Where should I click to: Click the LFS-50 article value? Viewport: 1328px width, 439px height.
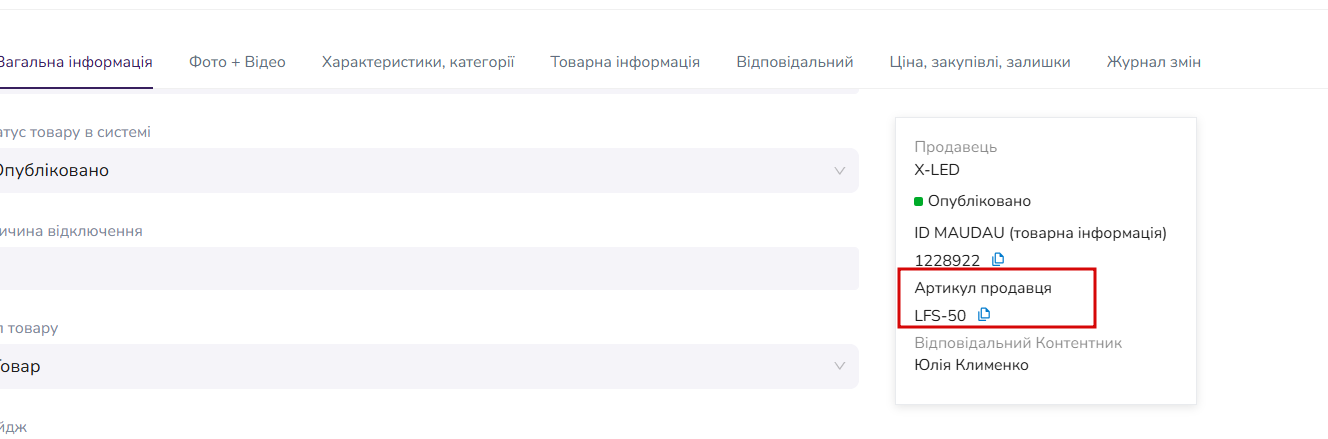(940, 316)
